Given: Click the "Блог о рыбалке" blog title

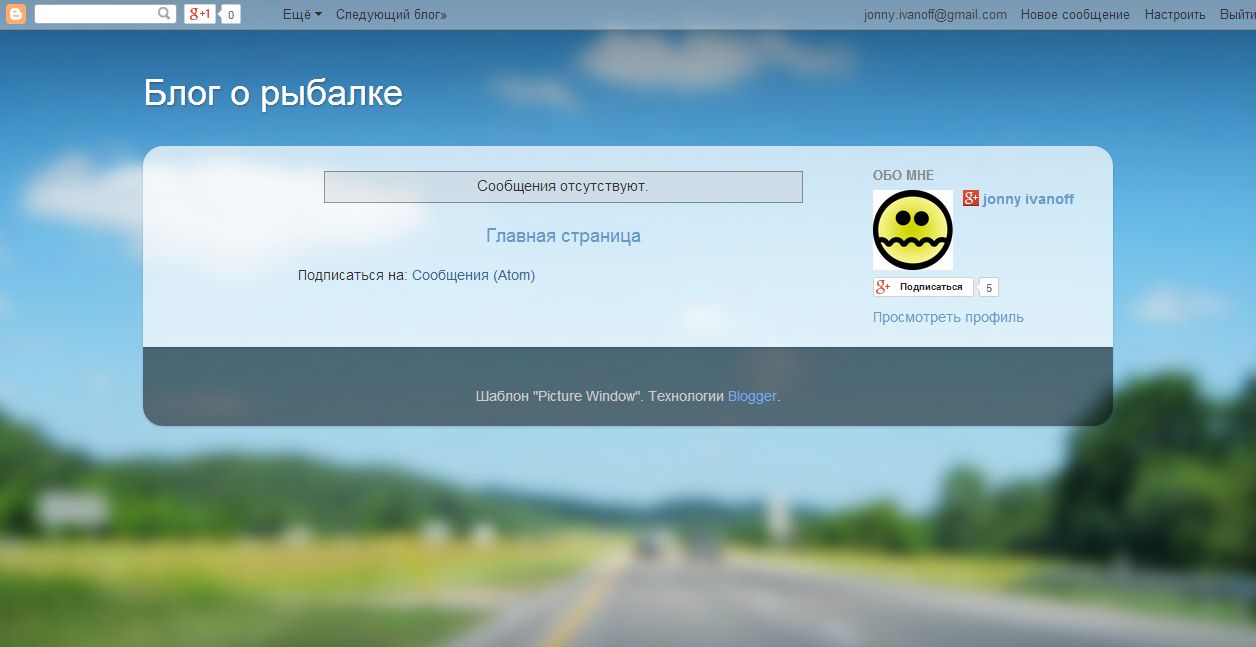Looking at the screenshot, I should point(273,93).
